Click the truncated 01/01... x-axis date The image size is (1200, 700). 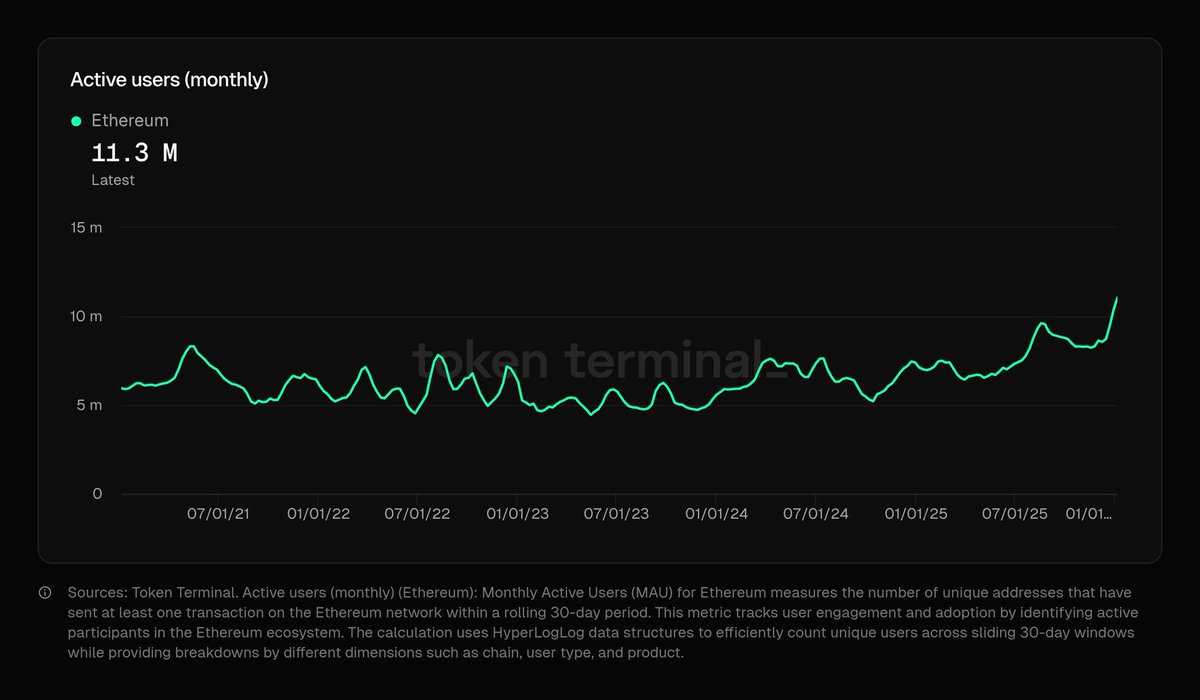(1090, 514)
